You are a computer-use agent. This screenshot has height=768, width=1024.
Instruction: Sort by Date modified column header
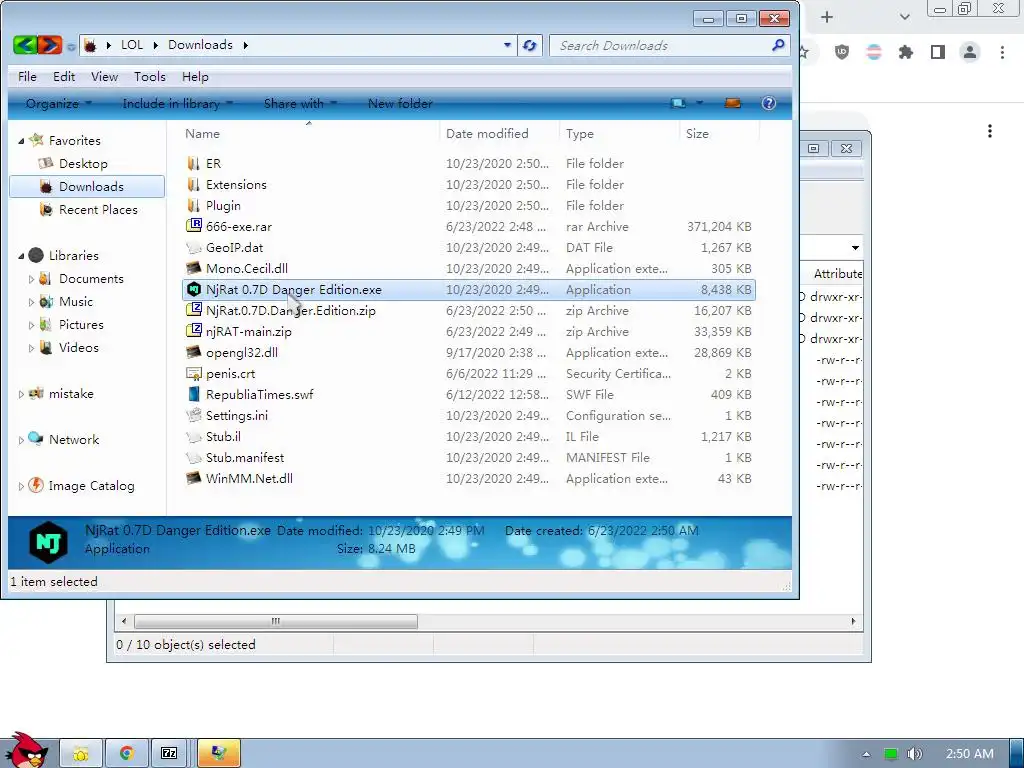pos(500,134)
